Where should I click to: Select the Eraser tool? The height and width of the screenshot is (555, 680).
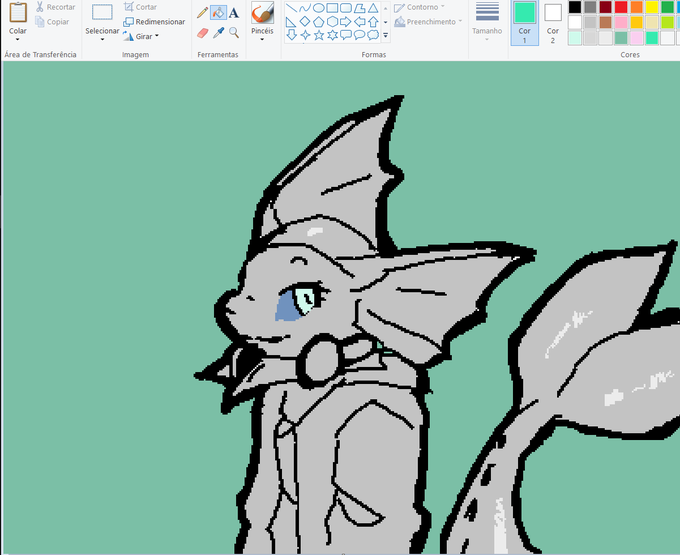coord(202,33)
